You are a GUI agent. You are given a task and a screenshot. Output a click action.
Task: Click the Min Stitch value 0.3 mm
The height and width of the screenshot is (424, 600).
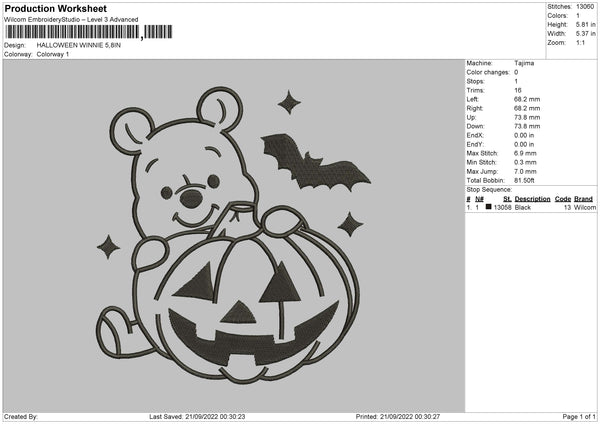click(525, 162)
